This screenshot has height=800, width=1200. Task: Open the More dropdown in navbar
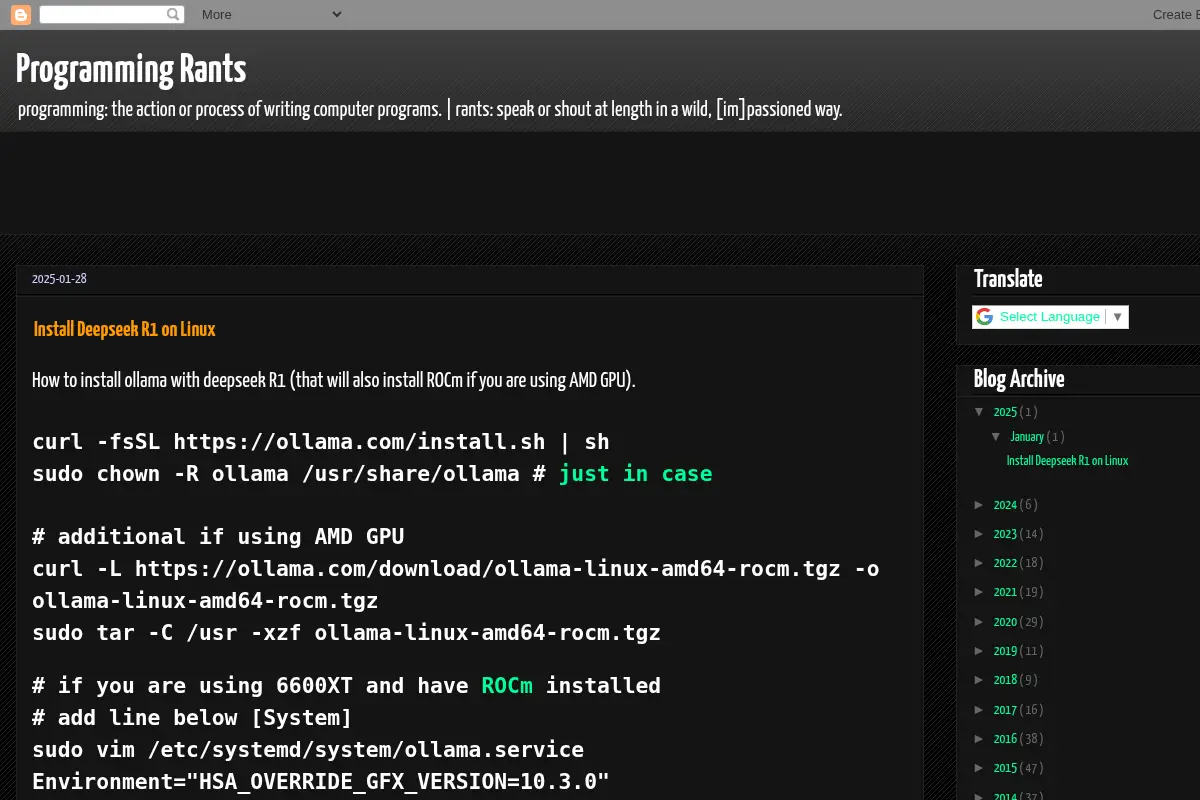point(271,14)
